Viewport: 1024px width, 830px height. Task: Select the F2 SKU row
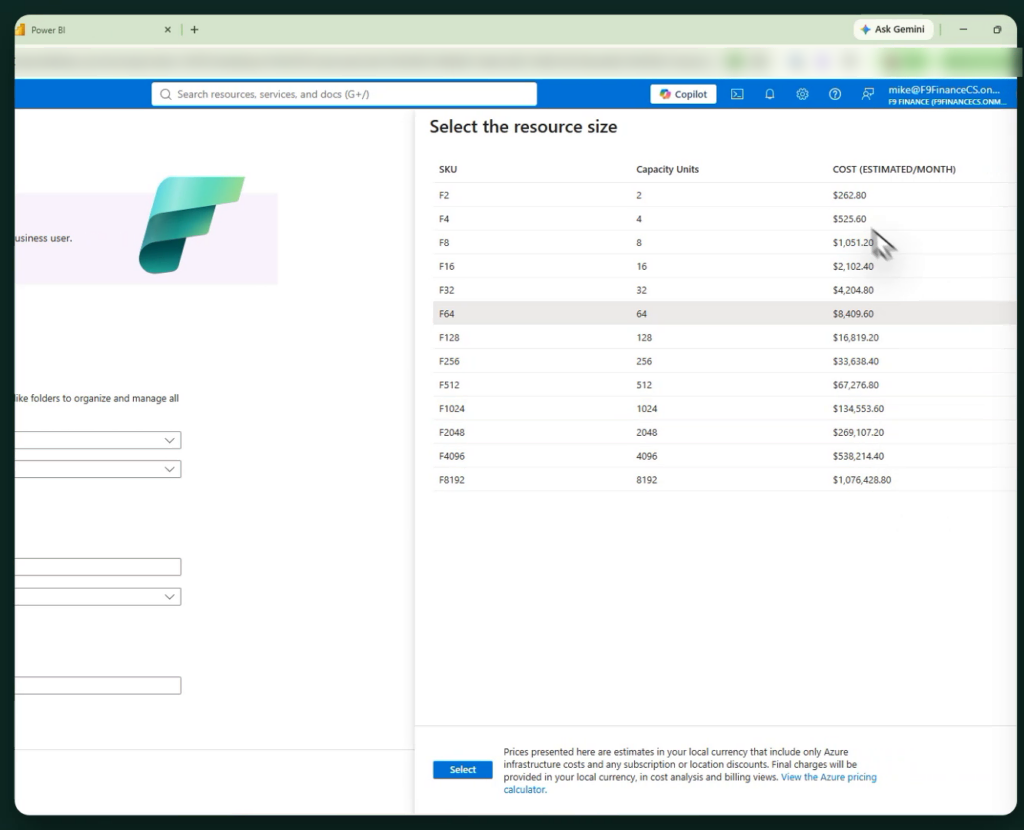(x=724, y=195)
